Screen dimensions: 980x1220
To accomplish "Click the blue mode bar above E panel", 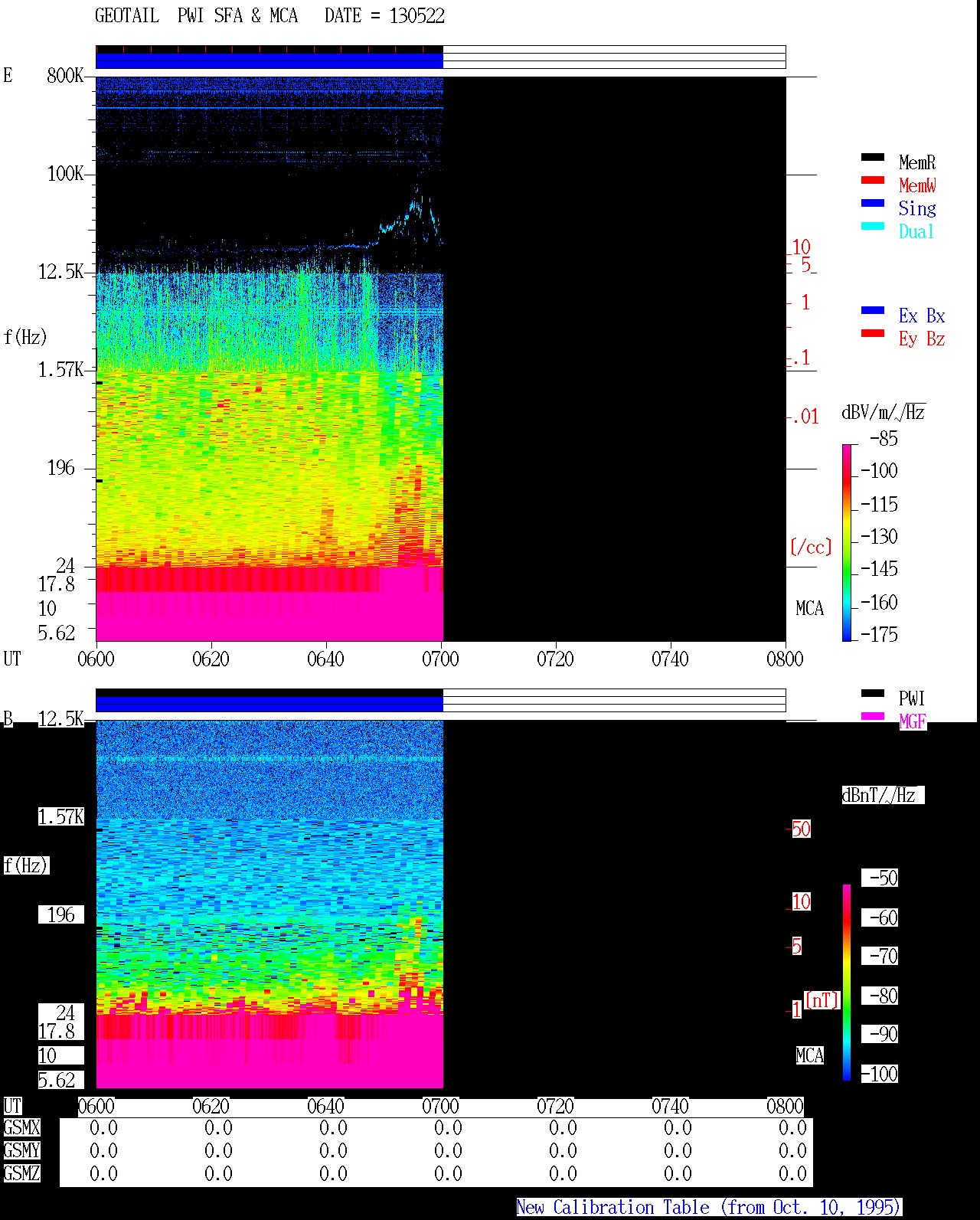I will (269, 61).
